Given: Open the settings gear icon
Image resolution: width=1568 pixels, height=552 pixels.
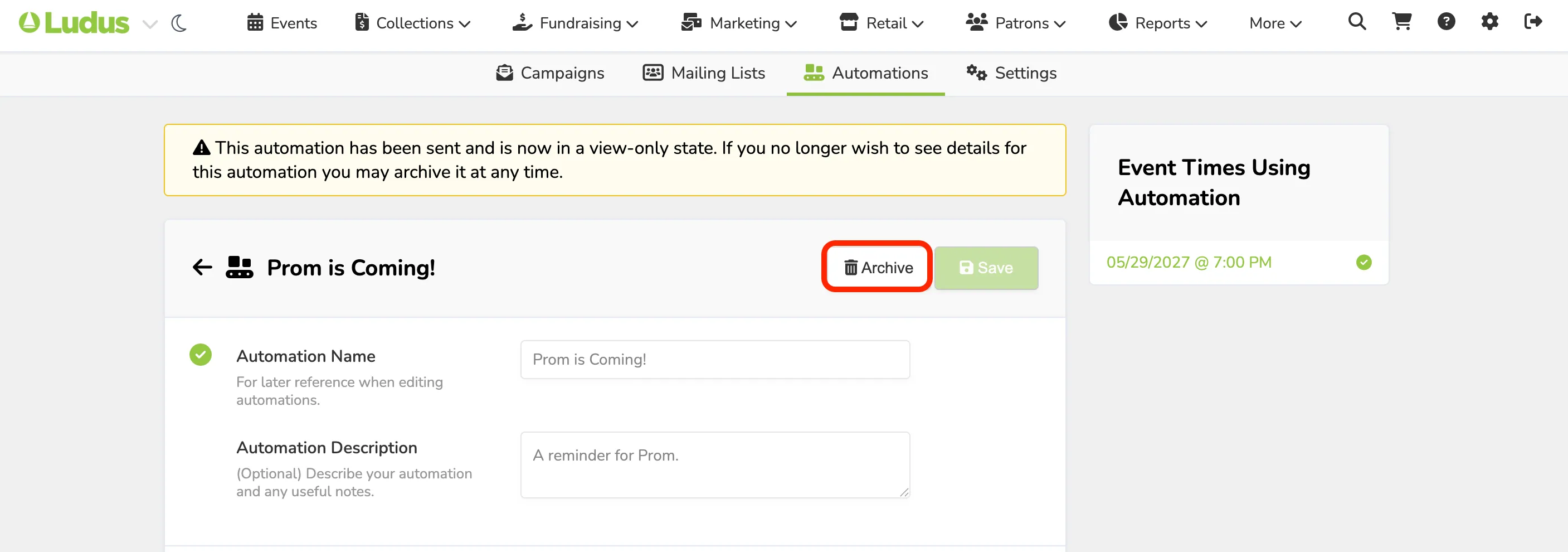Looking at the screenshot, I should (1489, 22).
